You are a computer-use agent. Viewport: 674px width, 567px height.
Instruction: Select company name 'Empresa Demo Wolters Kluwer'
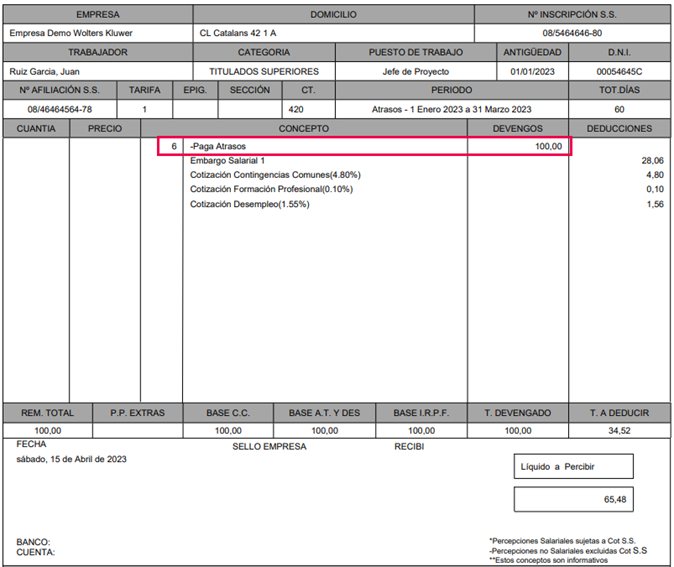point(71,33)
